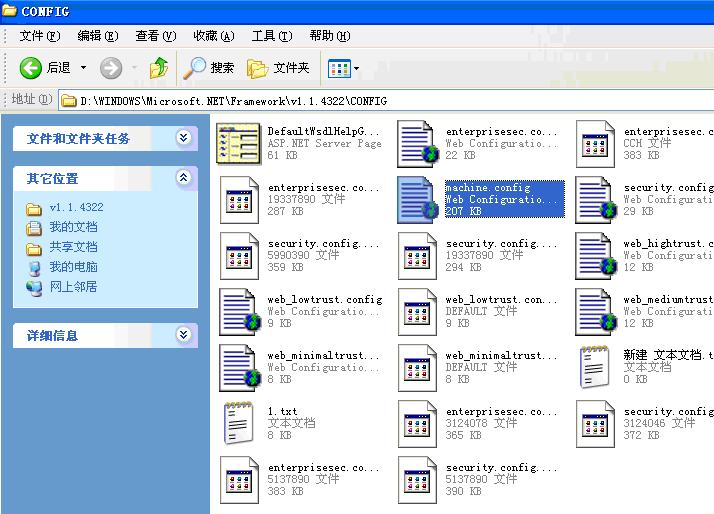Select enterprisesec.co 5137890 file icon
The width and height of the screenshot is (714, 514).
(239, 480)
